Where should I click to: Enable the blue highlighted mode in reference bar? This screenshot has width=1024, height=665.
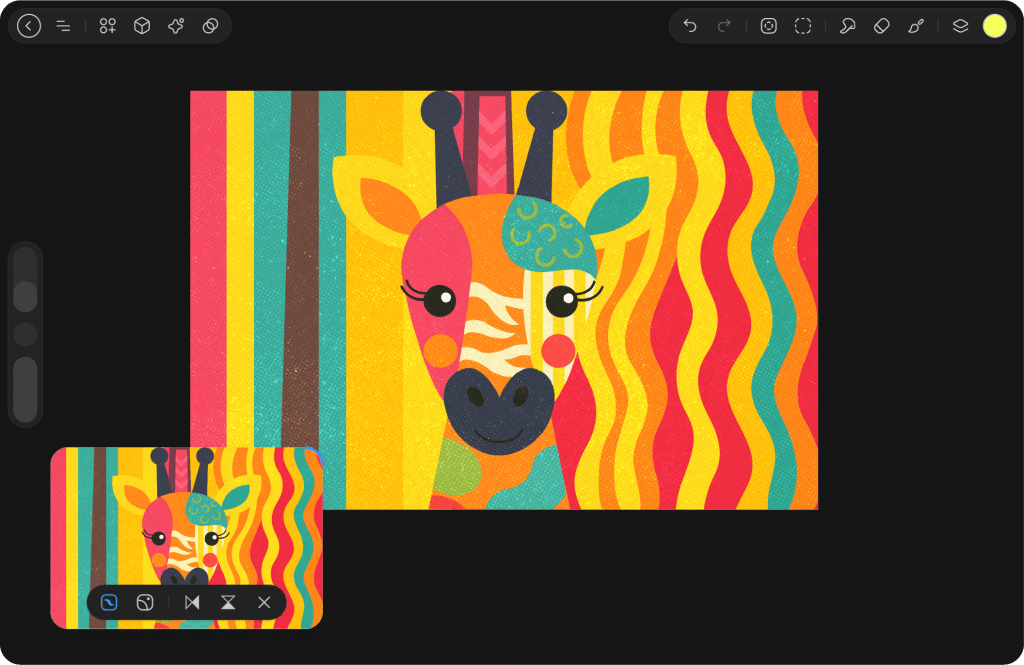110,602
